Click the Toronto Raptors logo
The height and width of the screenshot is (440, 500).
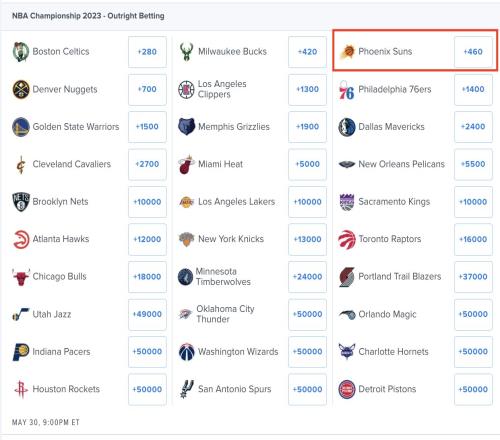(x=347, y=239)
